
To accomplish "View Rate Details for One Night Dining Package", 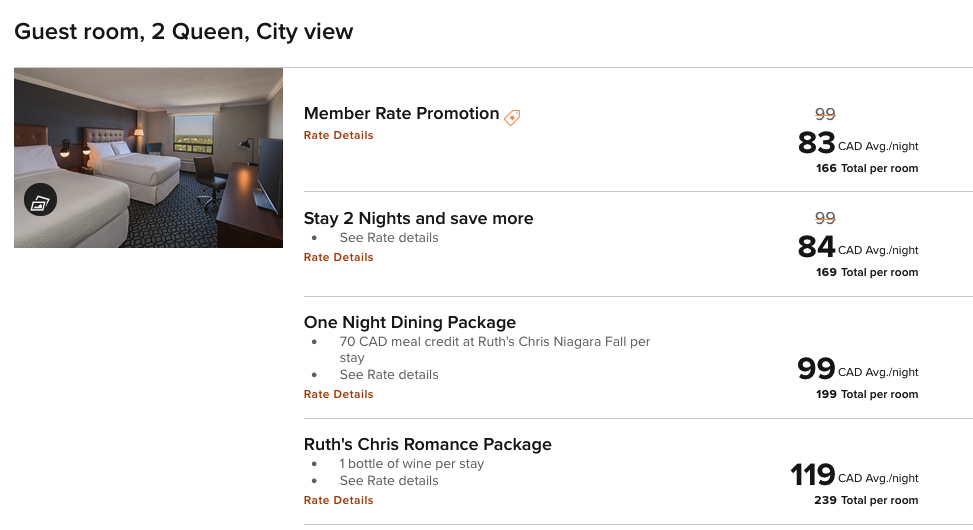I will (x=338, y=394).
